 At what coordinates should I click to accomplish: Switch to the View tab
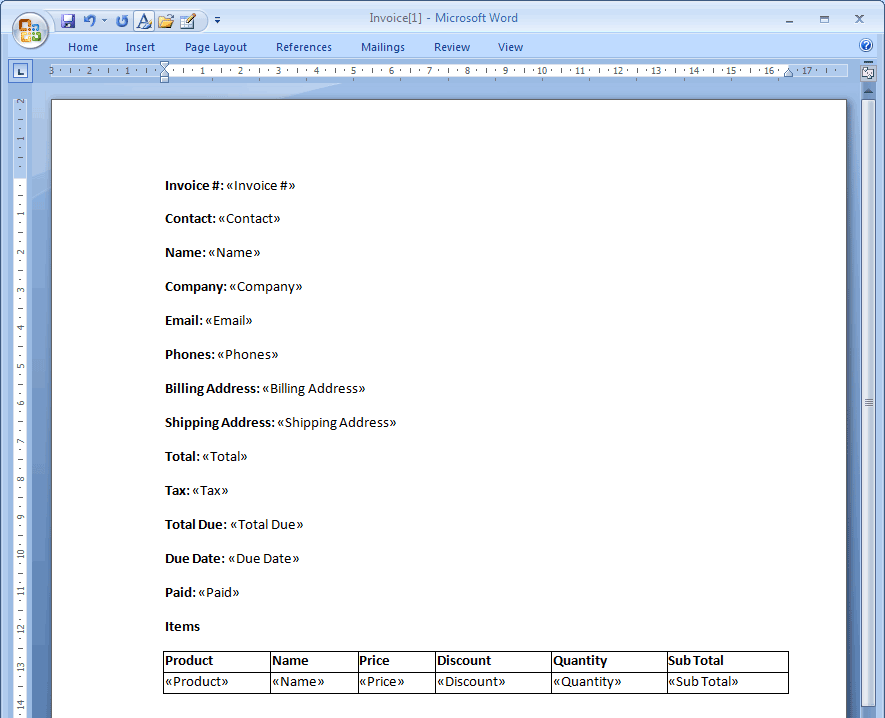pos(510,47)
